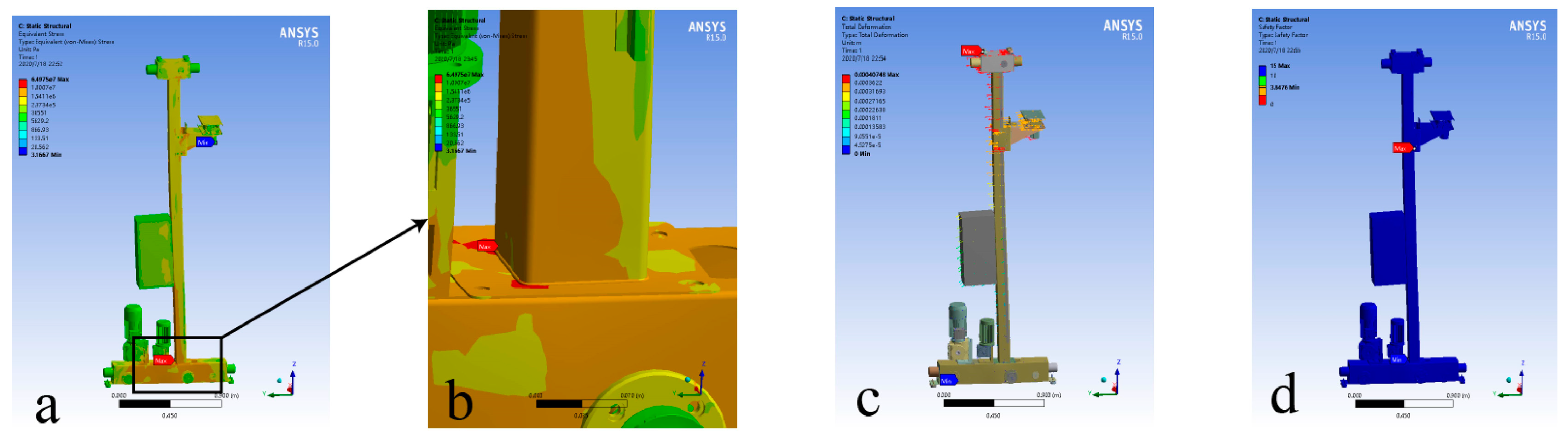This screenshot has width=1568, height=440.
Task: Click the '0.00031693' legend value
Action: pyautogui.click(x=870, y=92)
